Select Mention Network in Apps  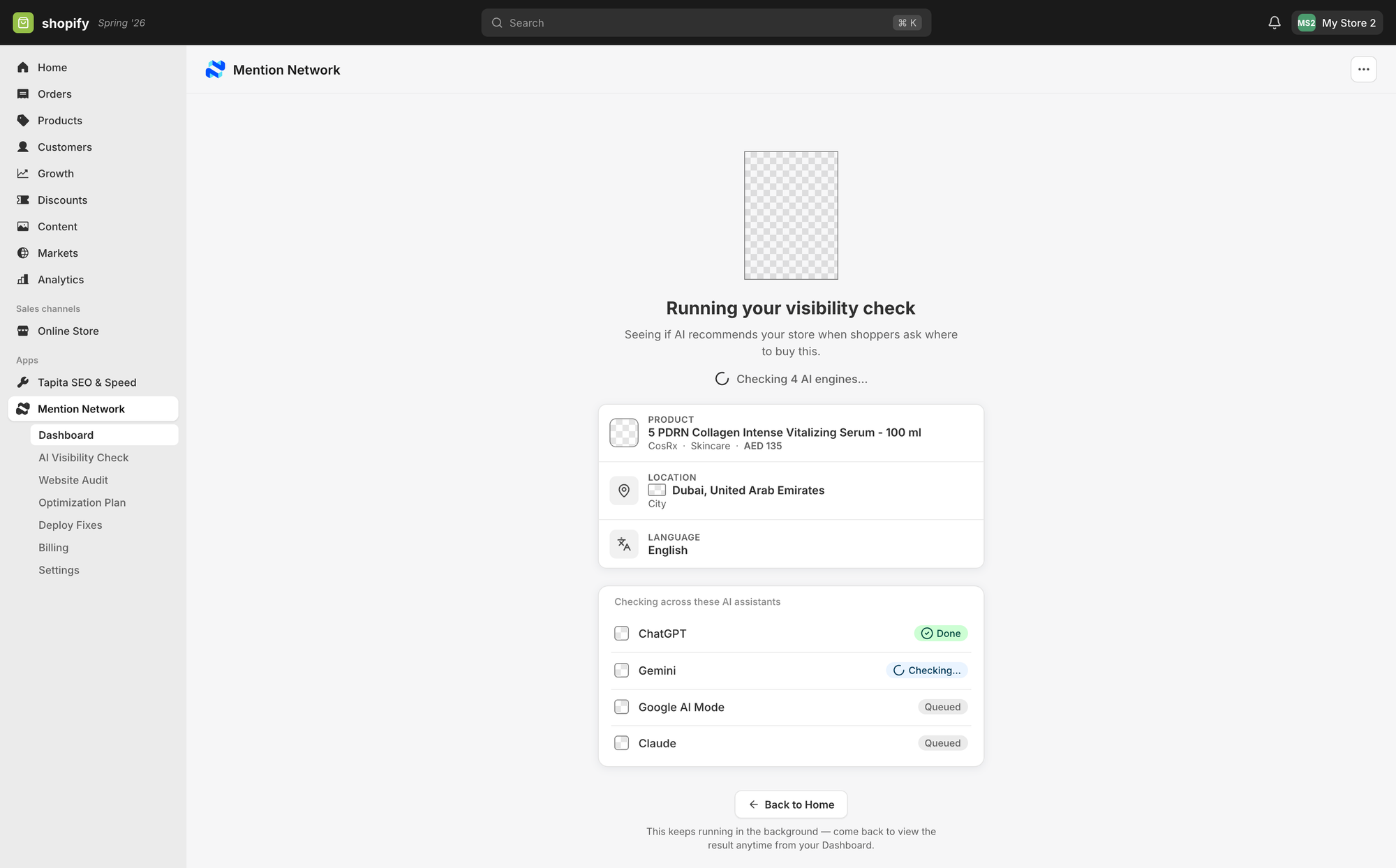(x=93, y=409)
